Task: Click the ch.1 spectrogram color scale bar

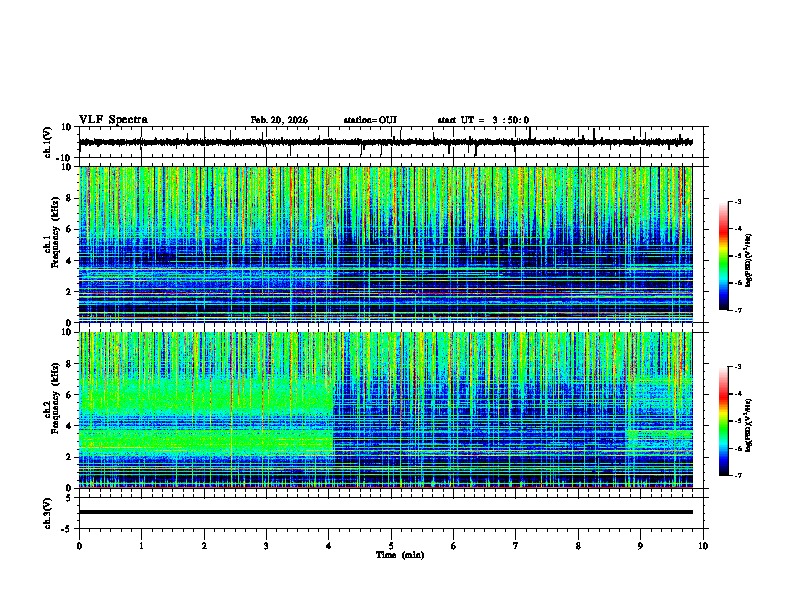Action: [723, 256]
